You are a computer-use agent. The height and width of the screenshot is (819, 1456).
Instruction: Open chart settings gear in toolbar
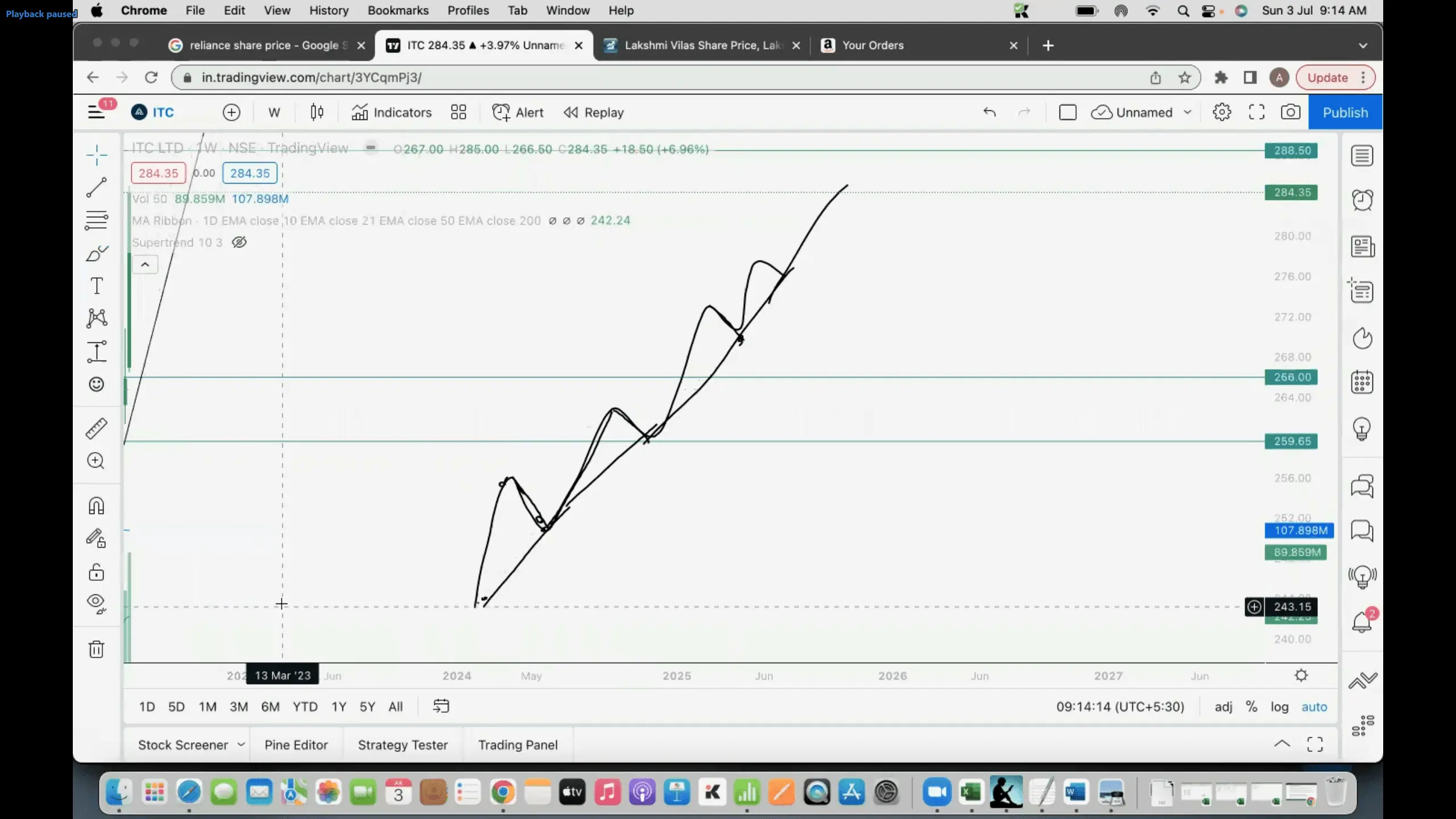(x=1221, y=112)
